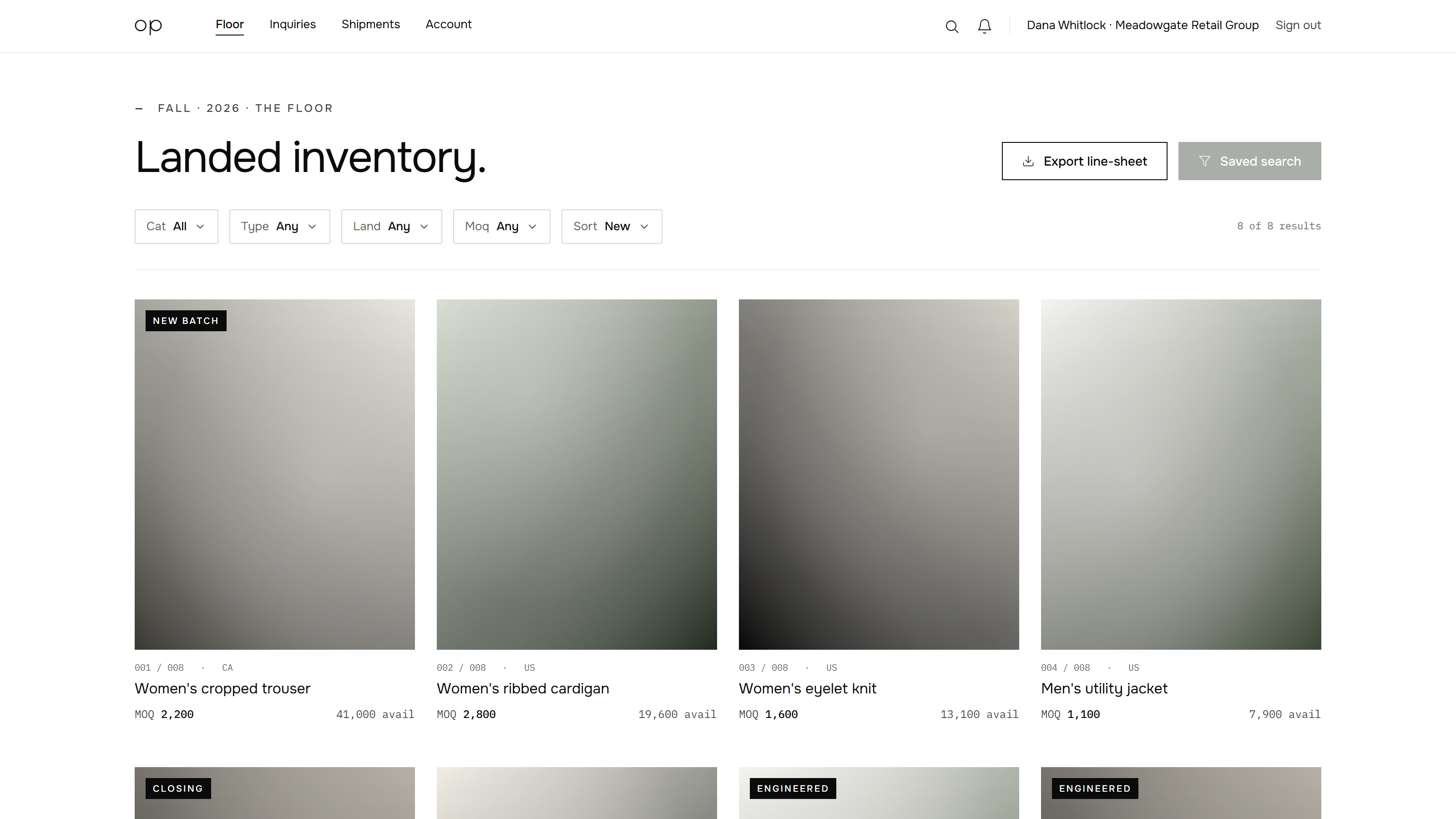The width and height of the screenshot is (1456, 819).
Task: Click download icon in Export line-sheet
Action: pos(1028,162)
